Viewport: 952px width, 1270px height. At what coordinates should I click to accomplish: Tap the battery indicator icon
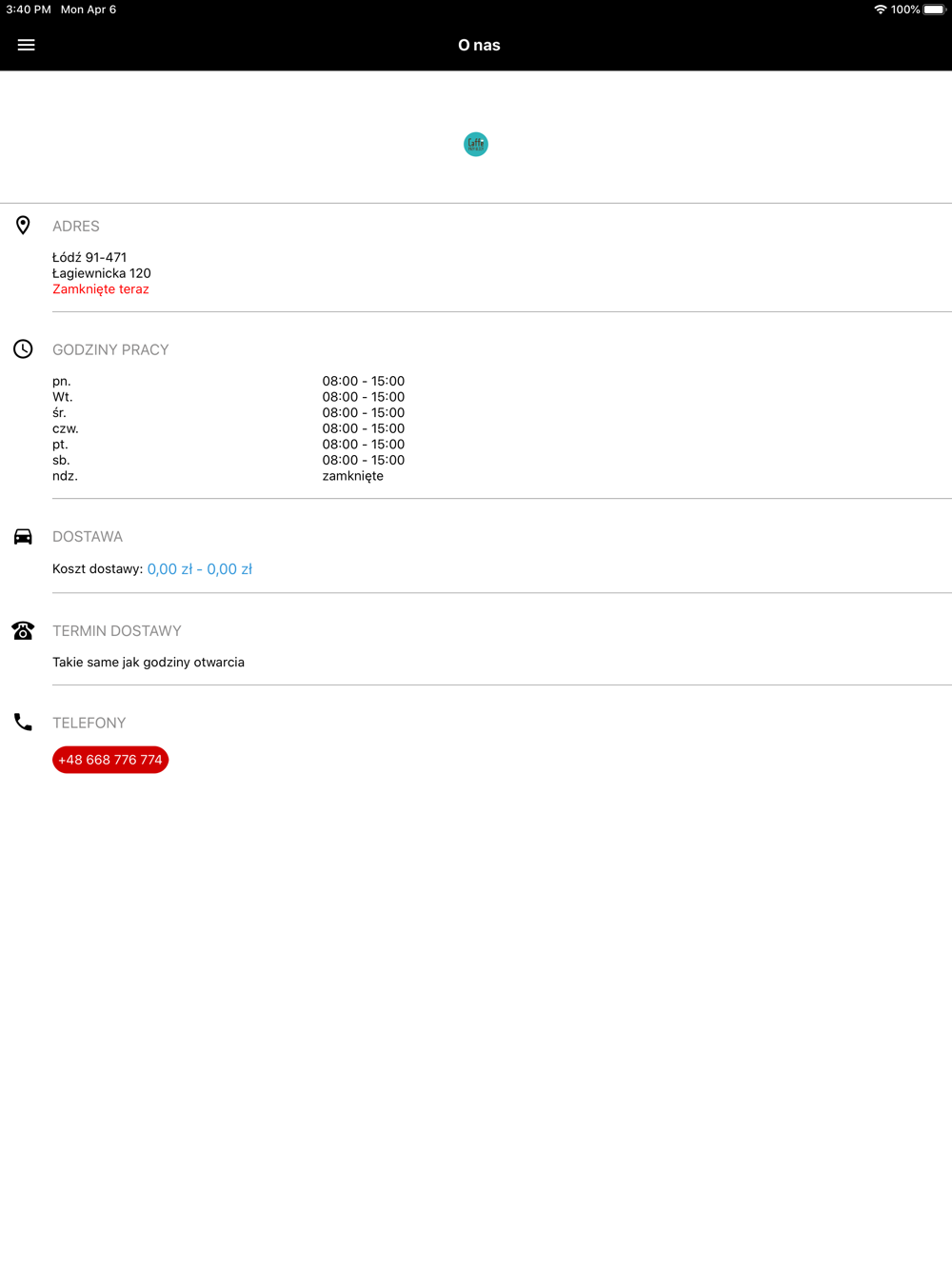click(934, 10)
